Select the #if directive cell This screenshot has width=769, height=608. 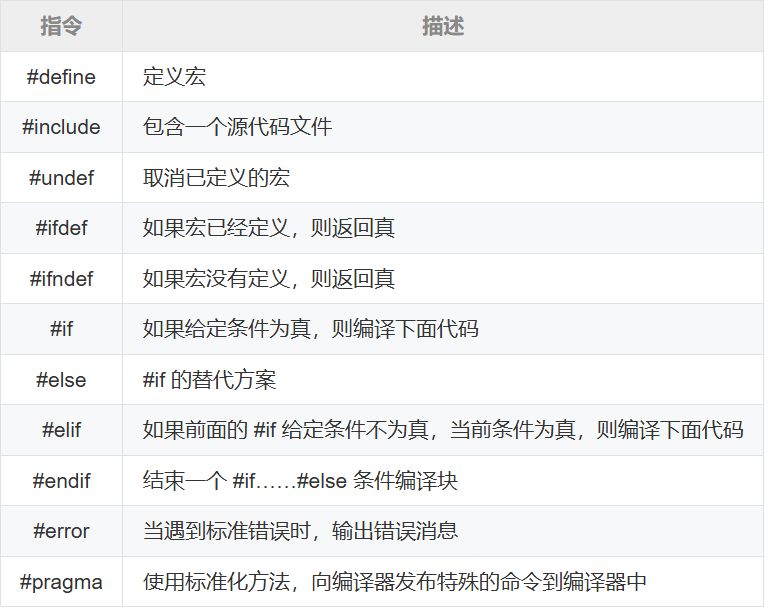[x=61, y=329]
